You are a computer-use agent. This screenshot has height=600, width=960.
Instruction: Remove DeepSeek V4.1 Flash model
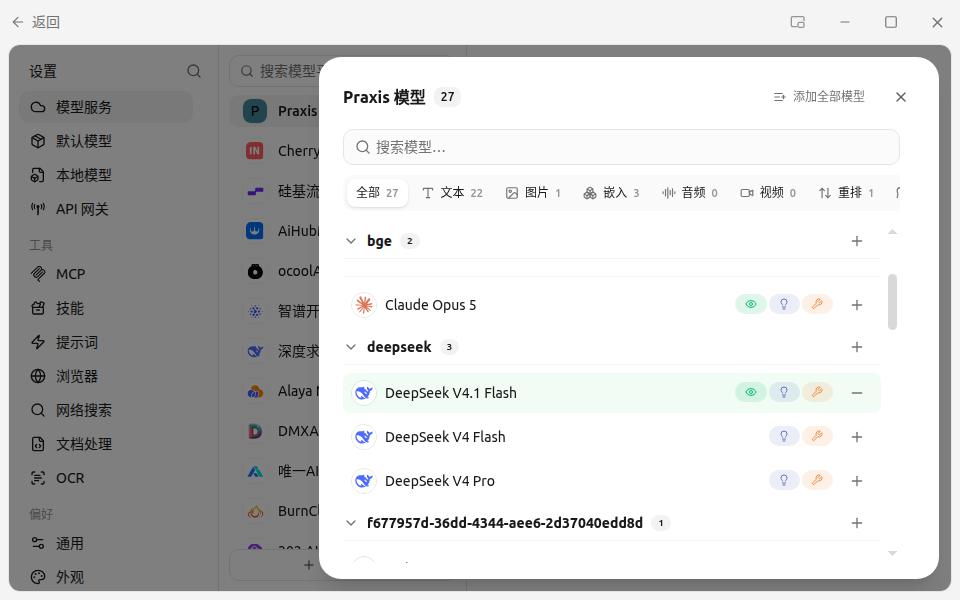[857, 393]
